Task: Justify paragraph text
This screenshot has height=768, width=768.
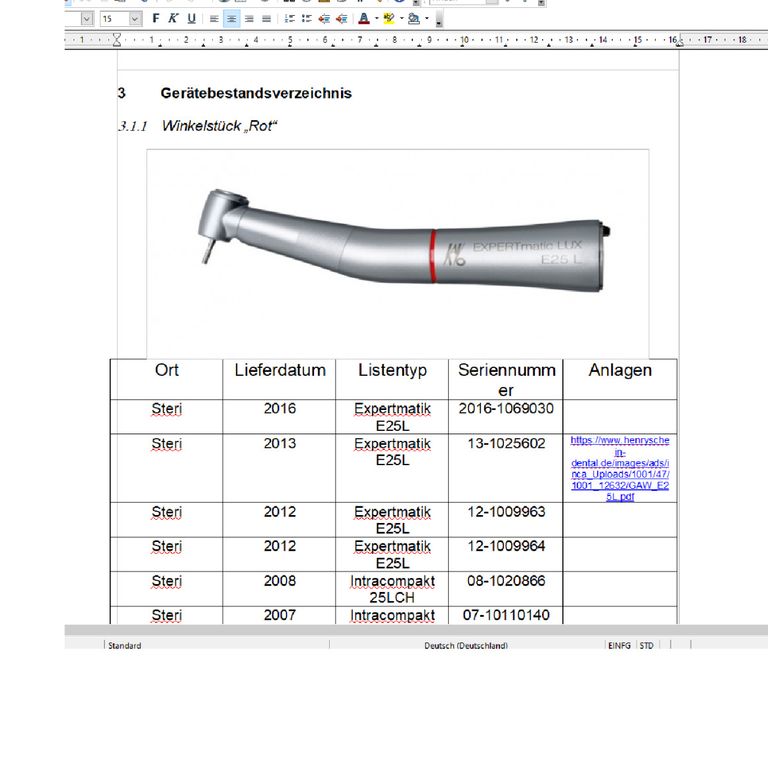Action: pos(266,19)
